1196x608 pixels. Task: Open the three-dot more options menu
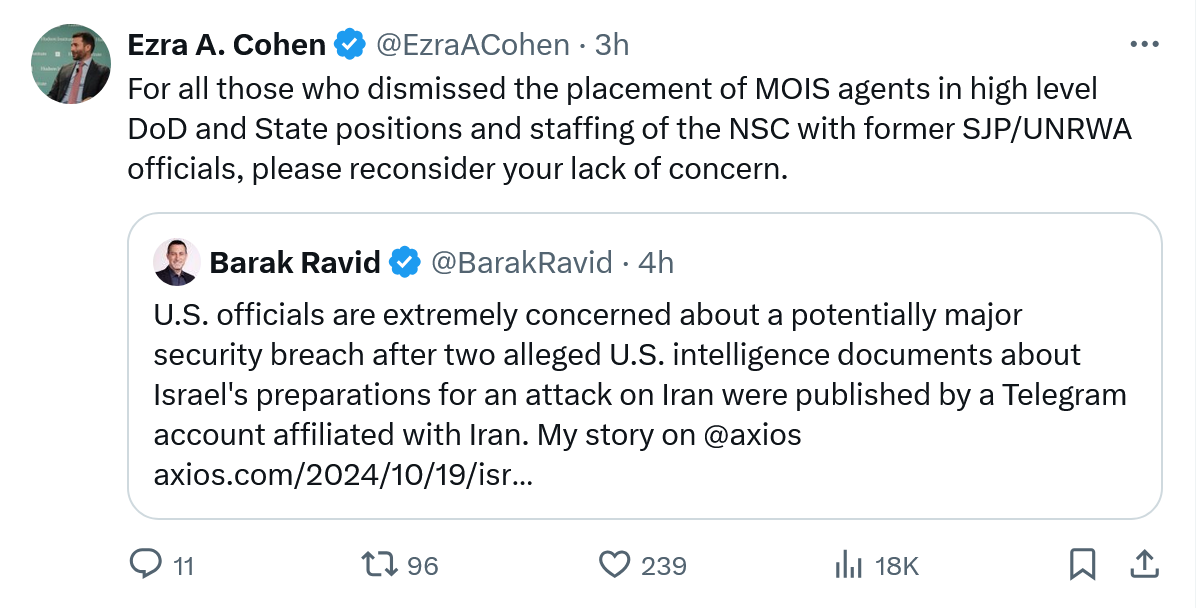coord(1142,45)
